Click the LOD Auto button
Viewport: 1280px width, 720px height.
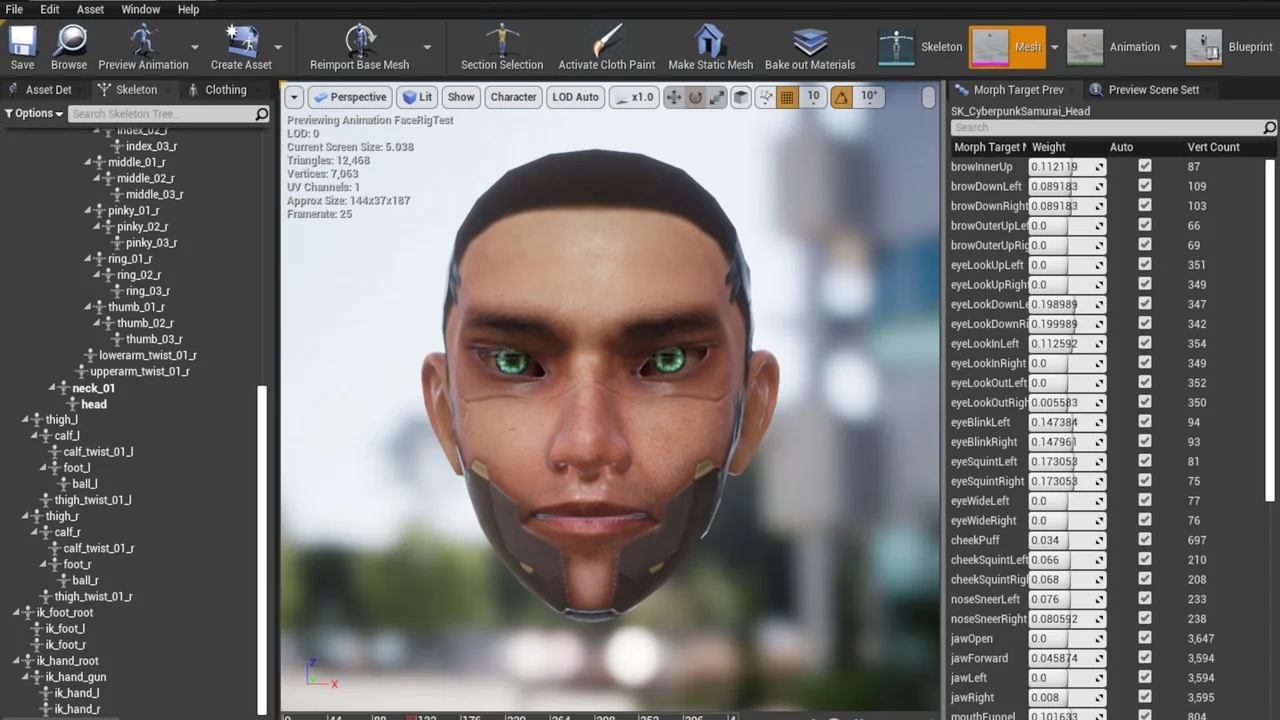[575, 97]
